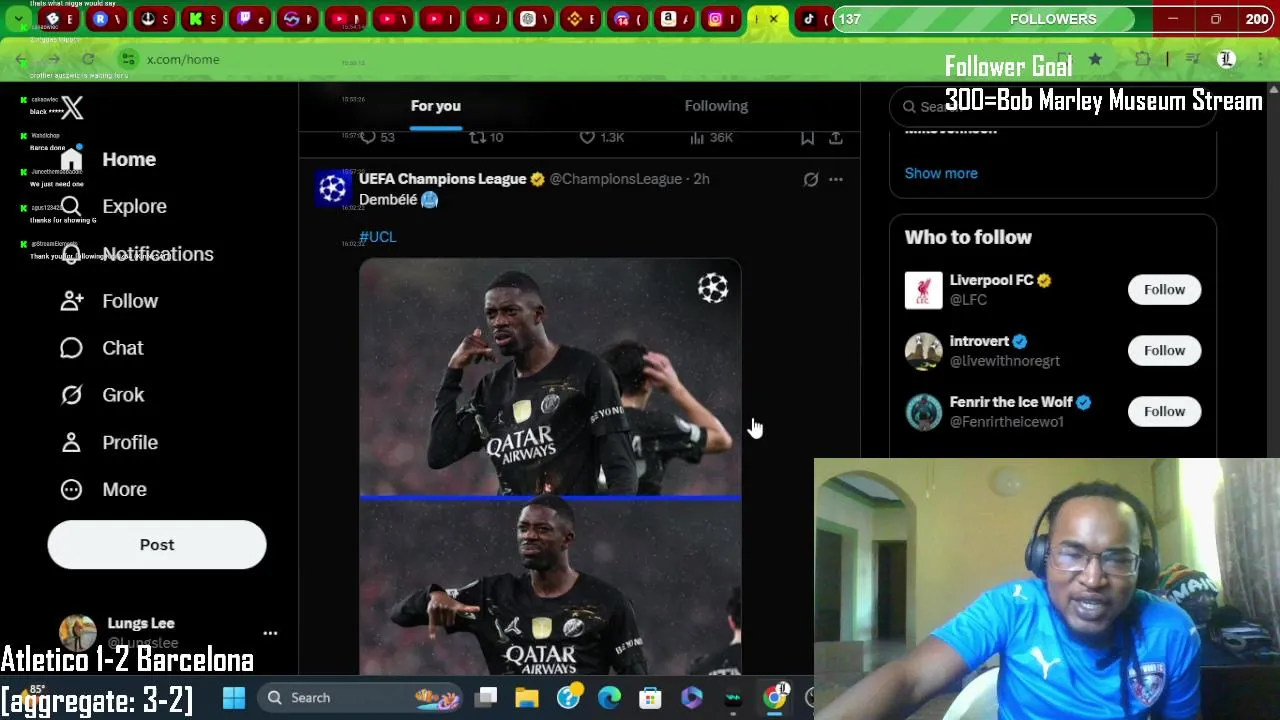1280x720 pixels.
Task: Reload the page
Action: [88, 60]
